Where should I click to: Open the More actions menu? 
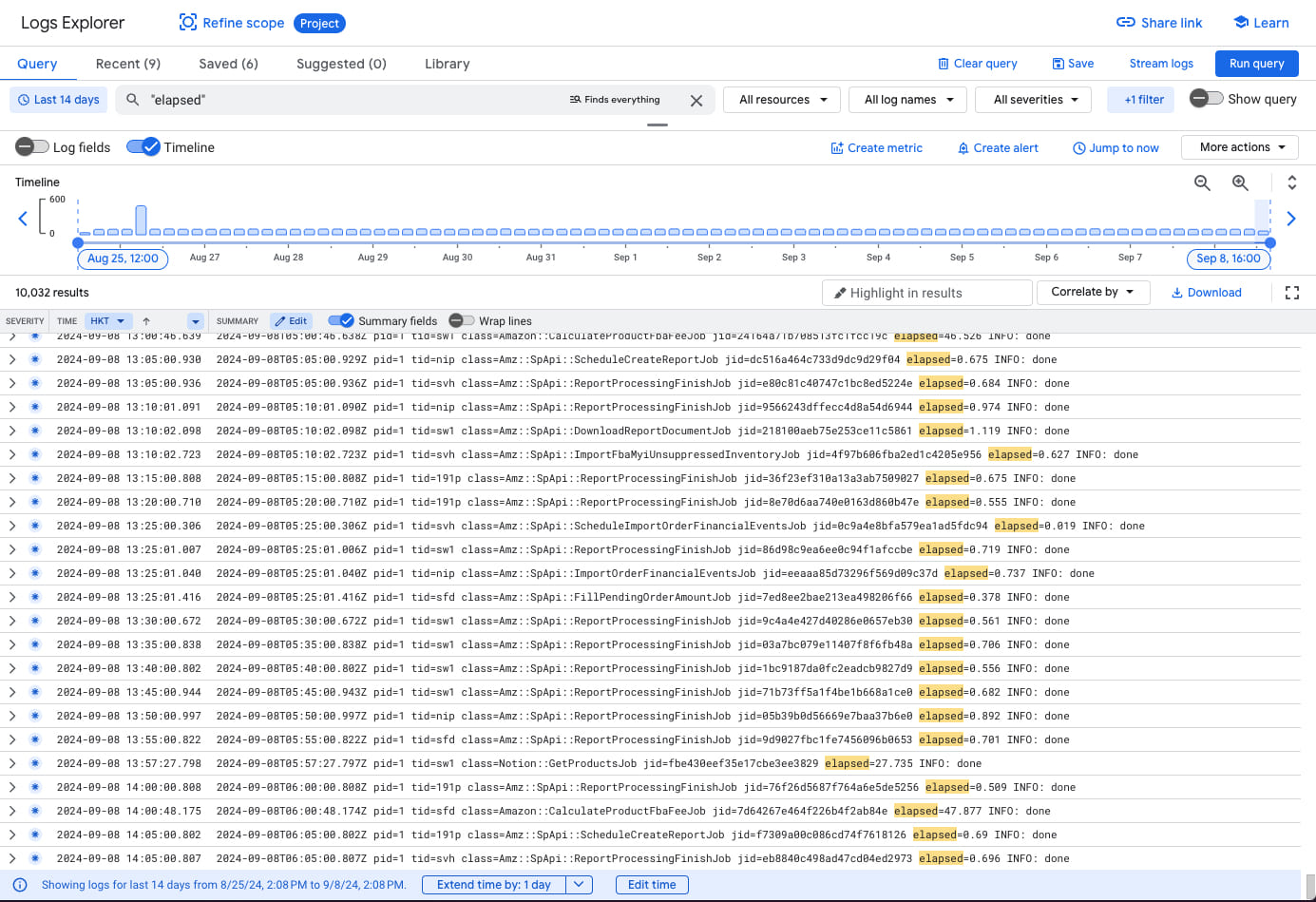1239,147
